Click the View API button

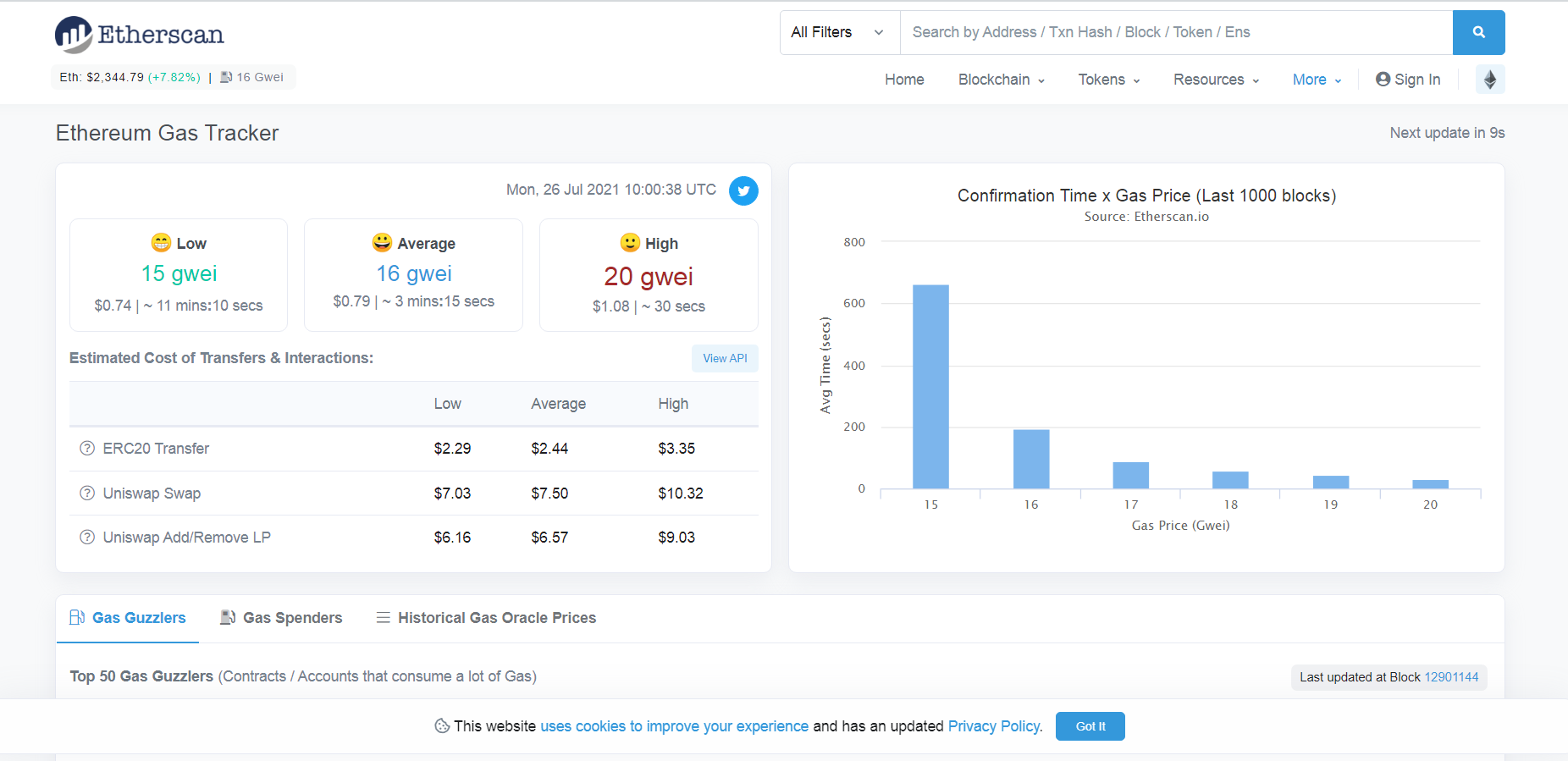tap(725, 358)
